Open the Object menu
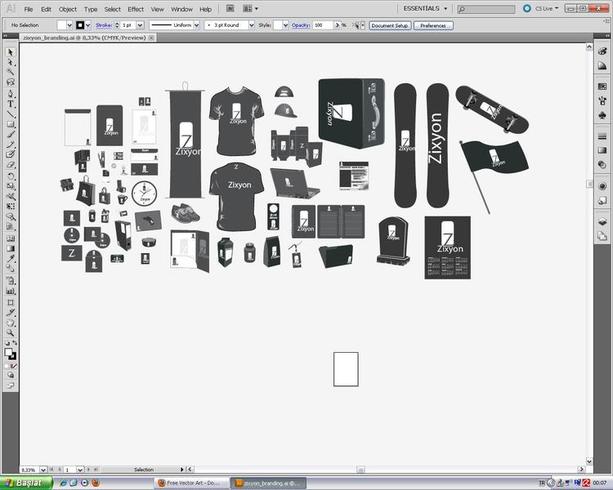This screenshot has height=490, width=613. (67, 9)
